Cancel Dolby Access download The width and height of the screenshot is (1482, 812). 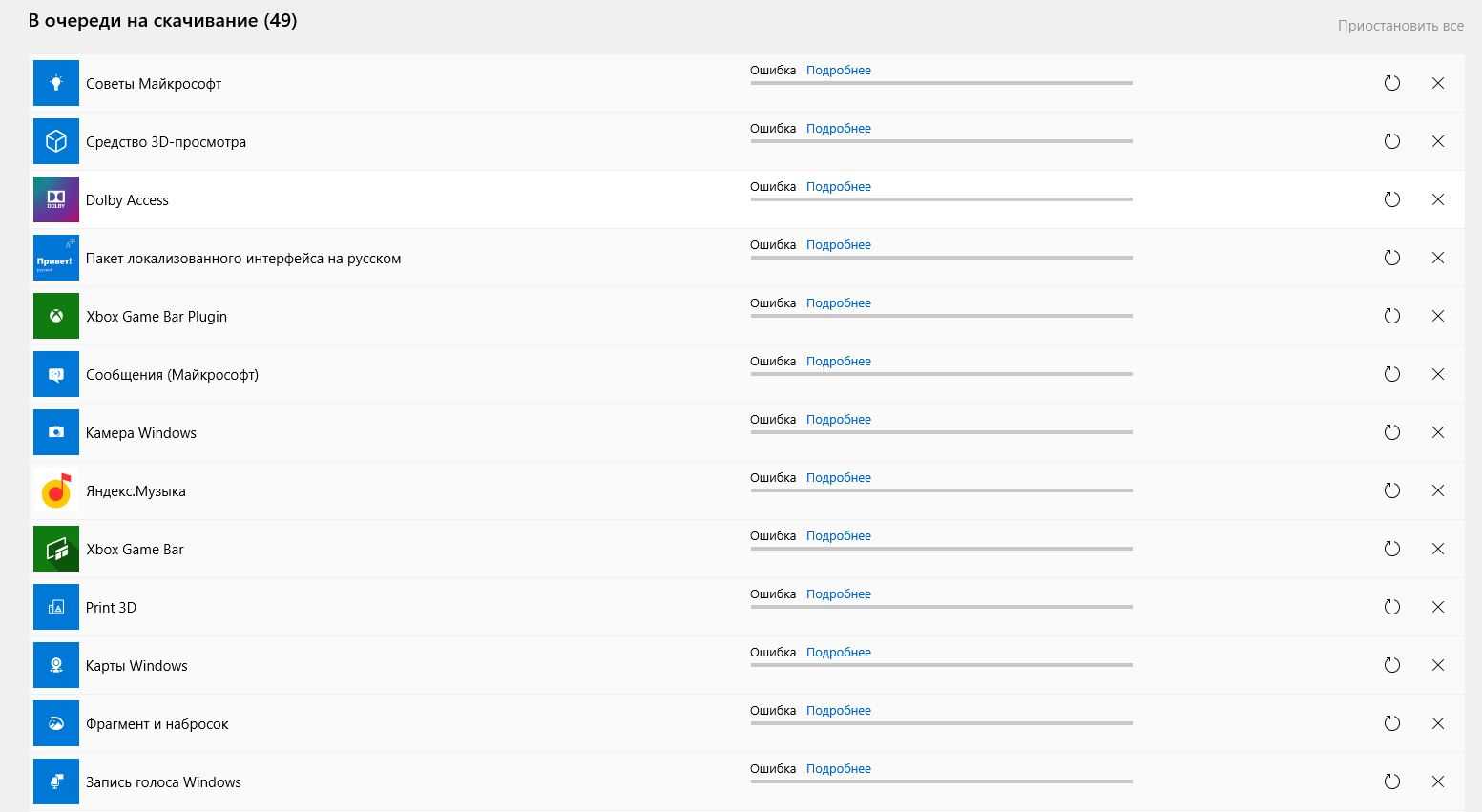point(1438,199)
